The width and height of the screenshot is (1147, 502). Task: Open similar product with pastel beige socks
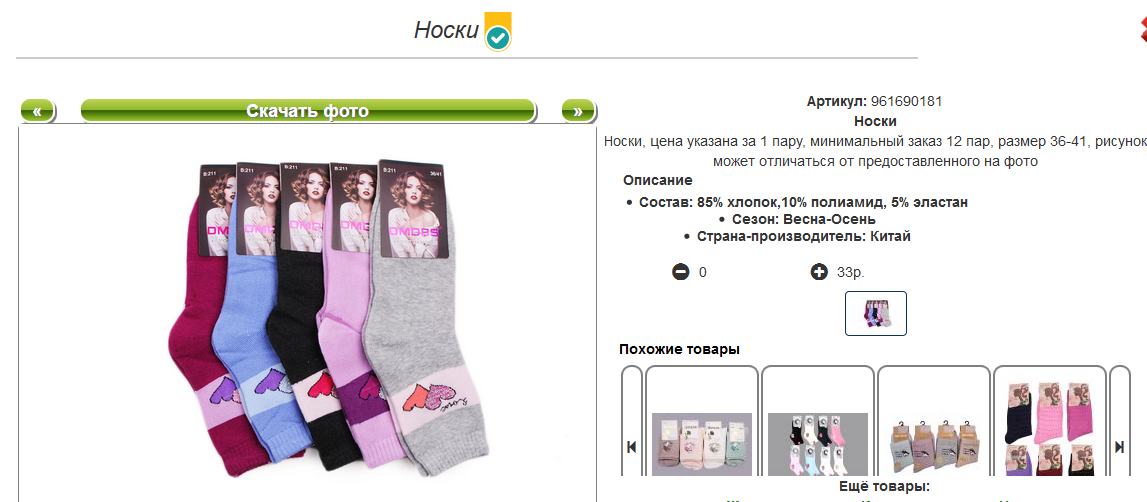click(702, 445)
